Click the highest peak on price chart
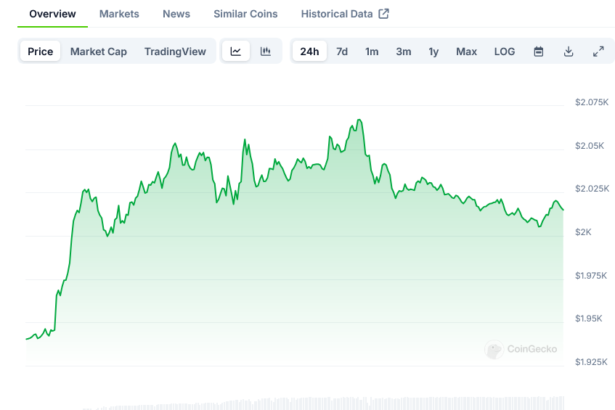 click(x=358, y=121)
